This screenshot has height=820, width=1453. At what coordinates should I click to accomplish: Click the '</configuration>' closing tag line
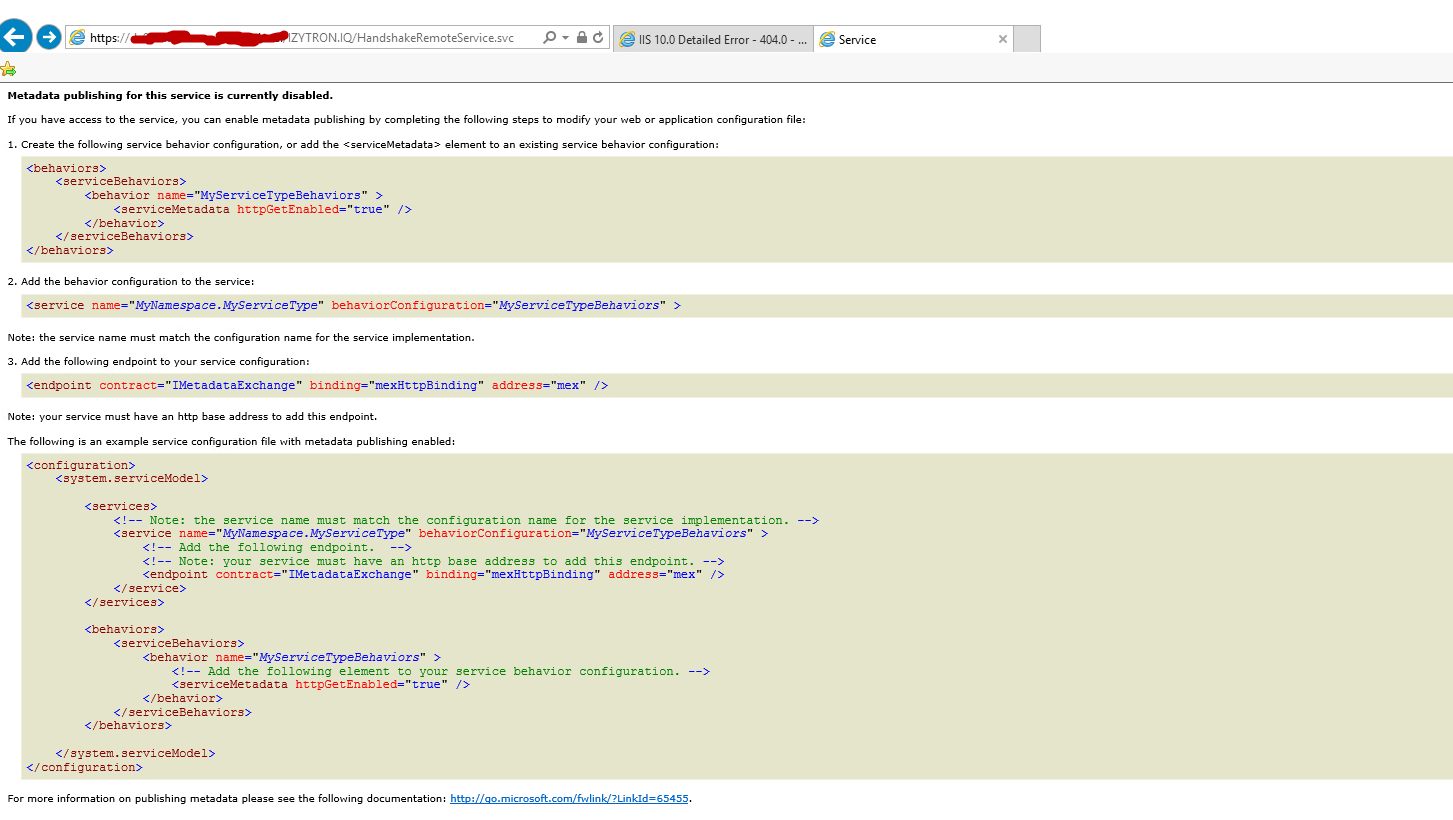coord(84,767)
